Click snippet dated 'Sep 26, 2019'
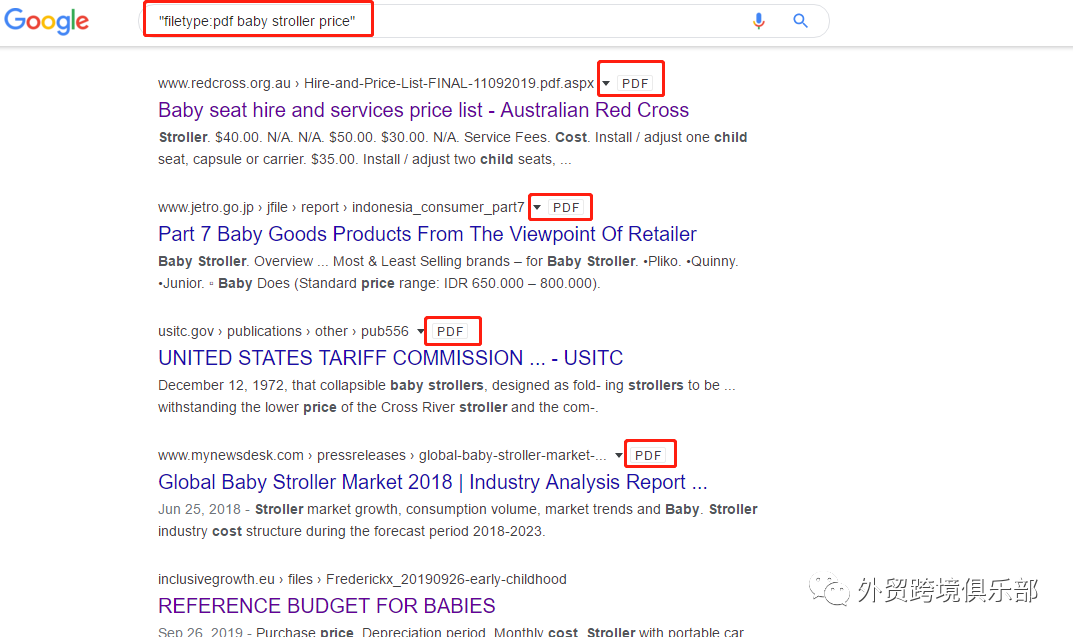Image resolution: width=1073 pixels, height=637 pixels. (x=451, y=631)
